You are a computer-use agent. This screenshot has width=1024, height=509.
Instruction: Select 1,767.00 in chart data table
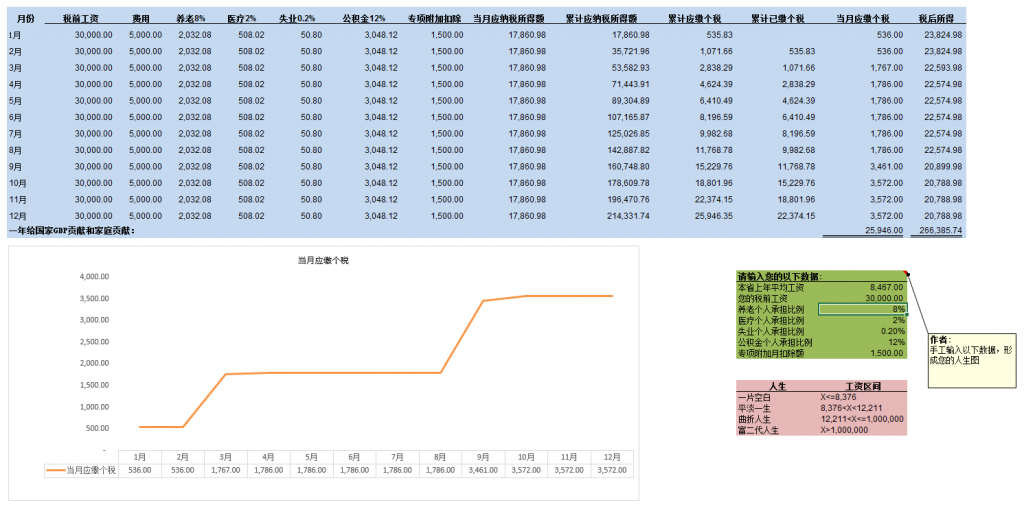tap(225, 470)
